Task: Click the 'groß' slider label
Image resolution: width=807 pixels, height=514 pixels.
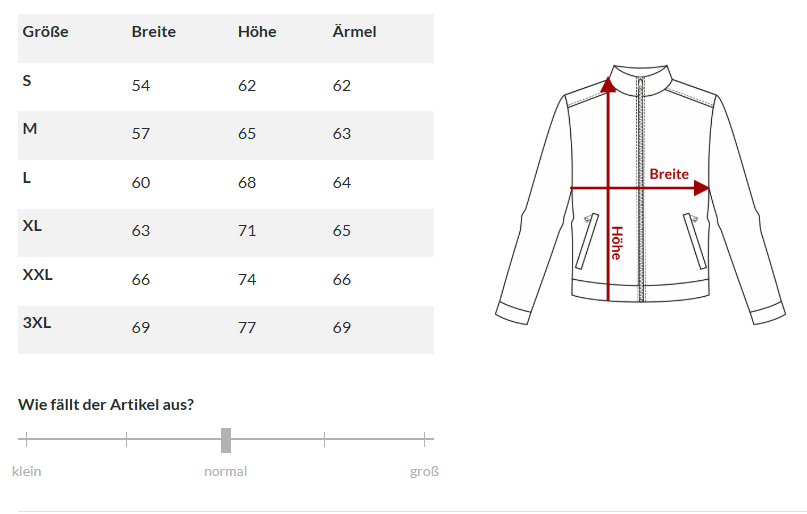Action: coord(424,471)
